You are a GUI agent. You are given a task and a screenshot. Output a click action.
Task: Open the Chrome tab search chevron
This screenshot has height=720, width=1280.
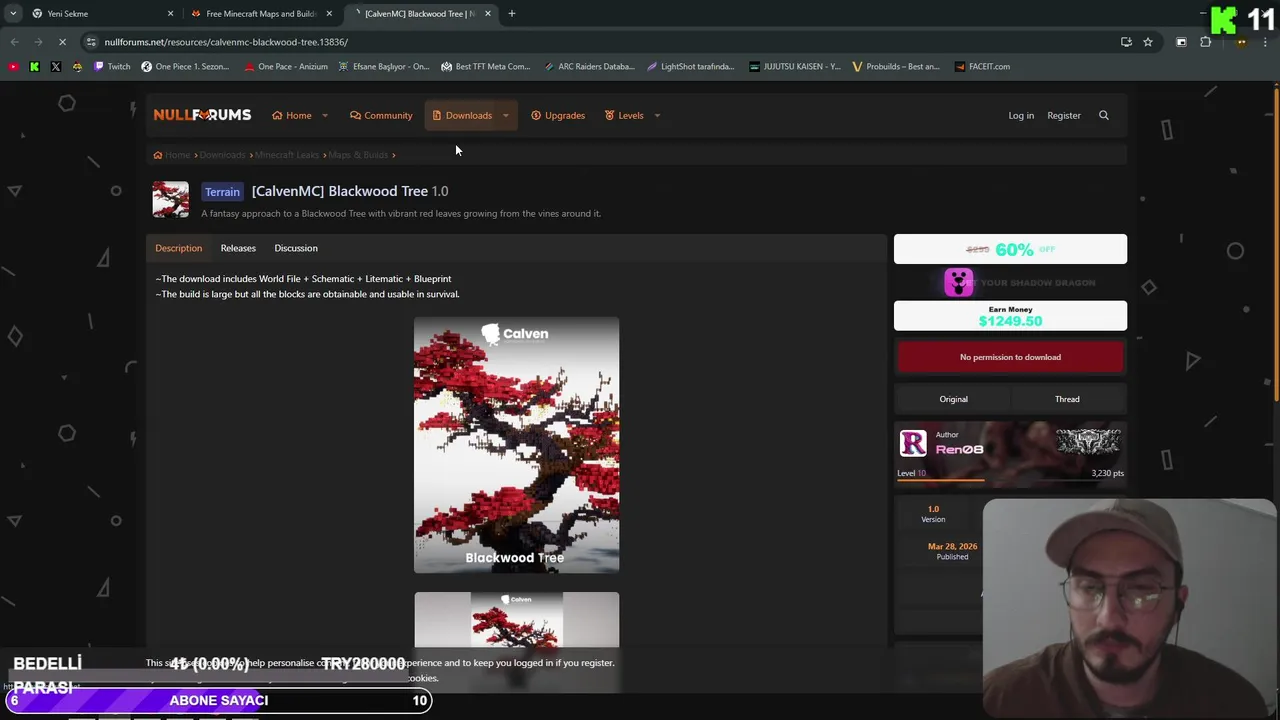[12, 14]
